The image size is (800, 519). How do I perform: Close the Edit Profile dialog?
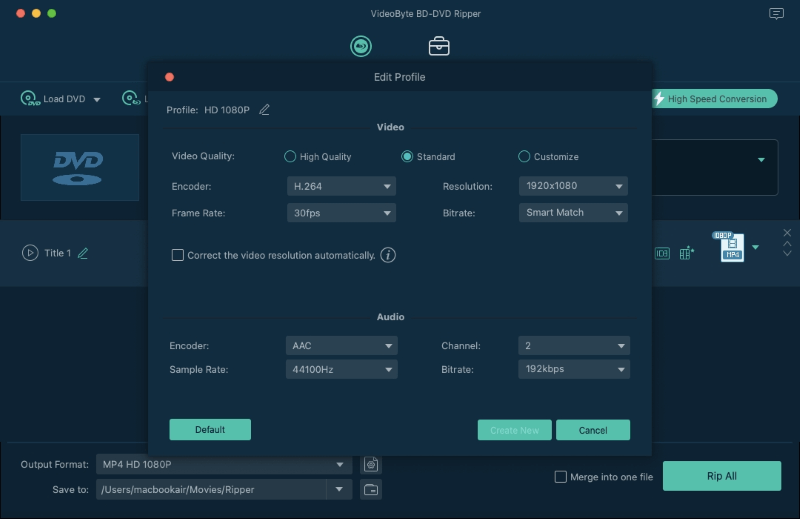tap(169, 77)
